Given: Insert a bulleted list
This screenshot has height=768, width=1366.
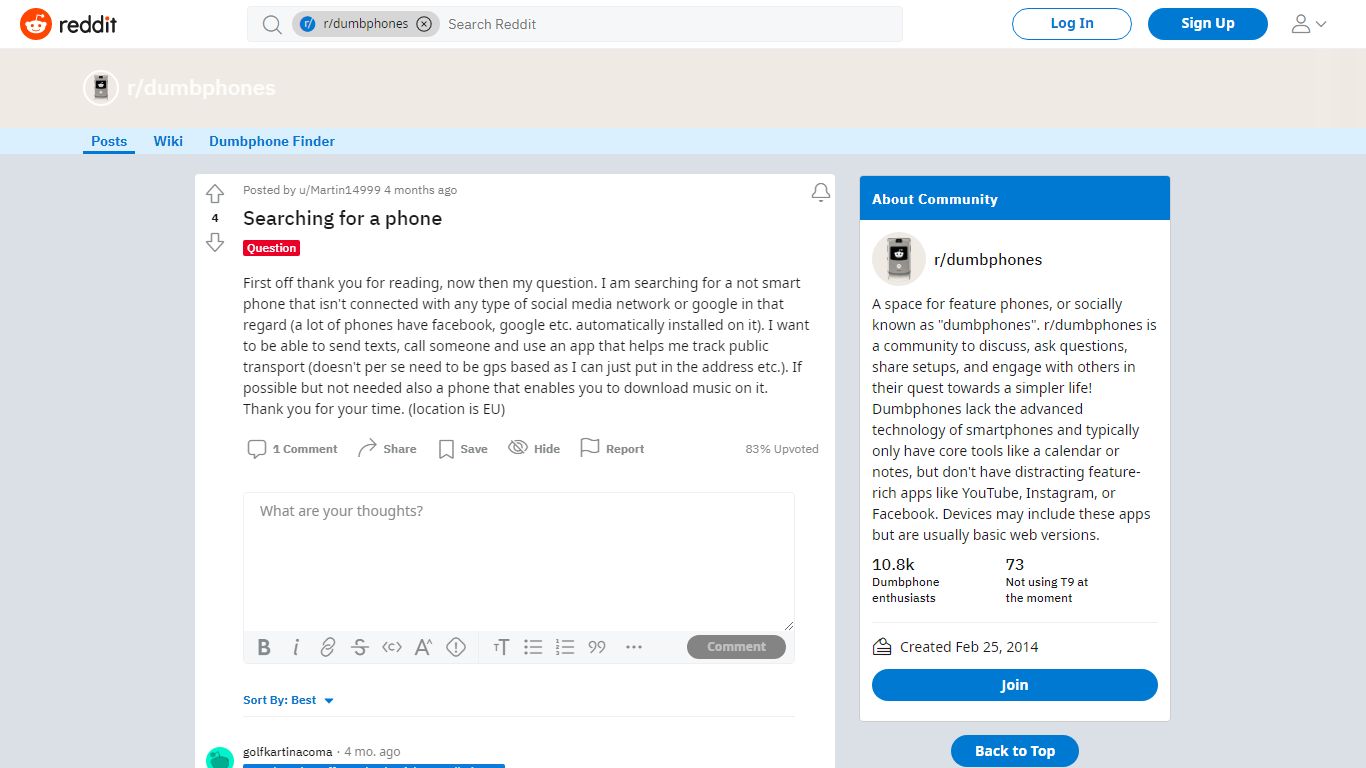Looking at the screenshot, I should [x=533, y=647].
